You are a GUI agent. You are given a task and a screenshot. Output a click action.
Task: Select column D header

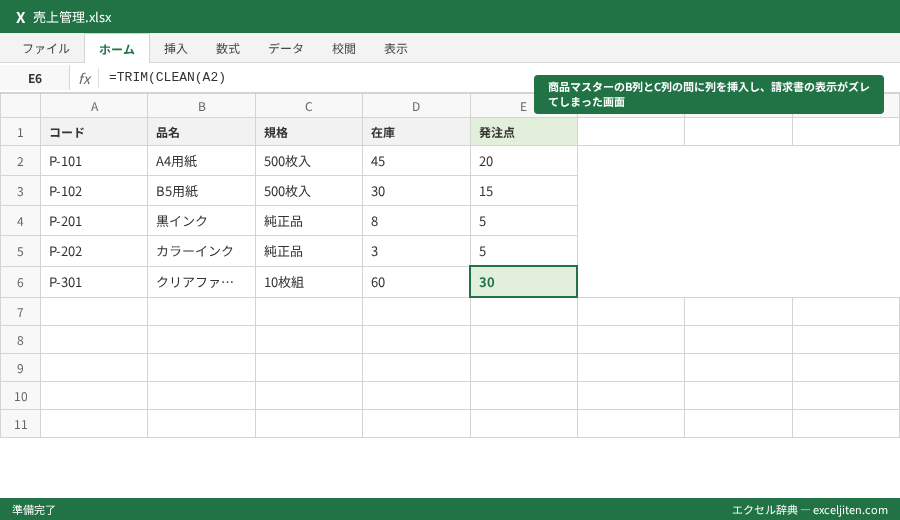click(416, 106)
